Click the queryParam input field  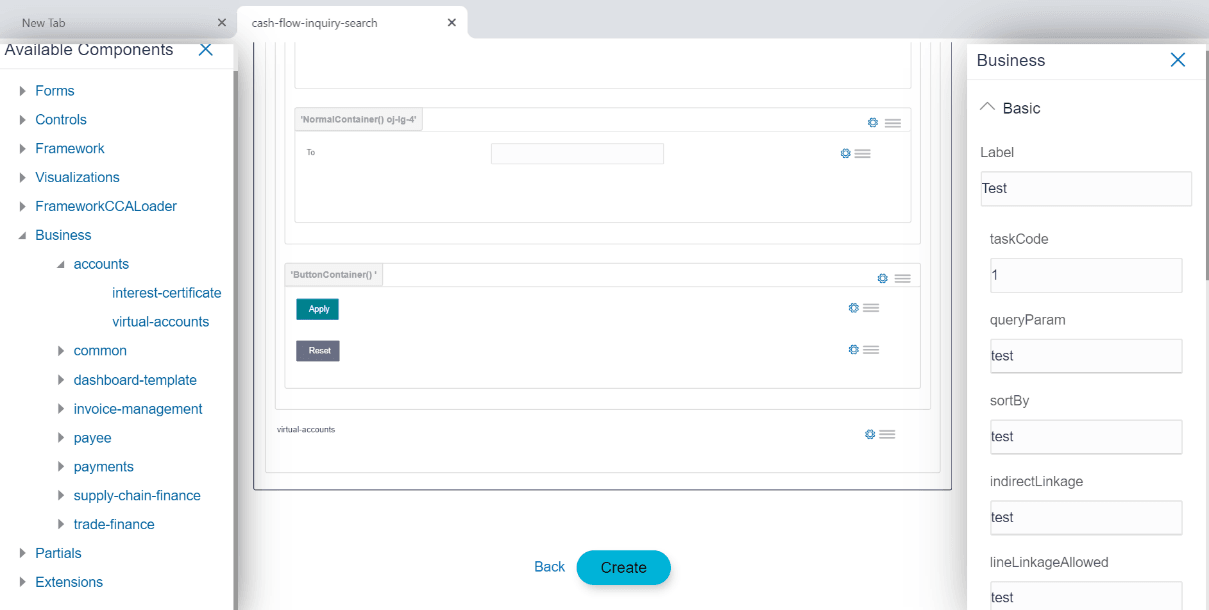click(1086, 356)
